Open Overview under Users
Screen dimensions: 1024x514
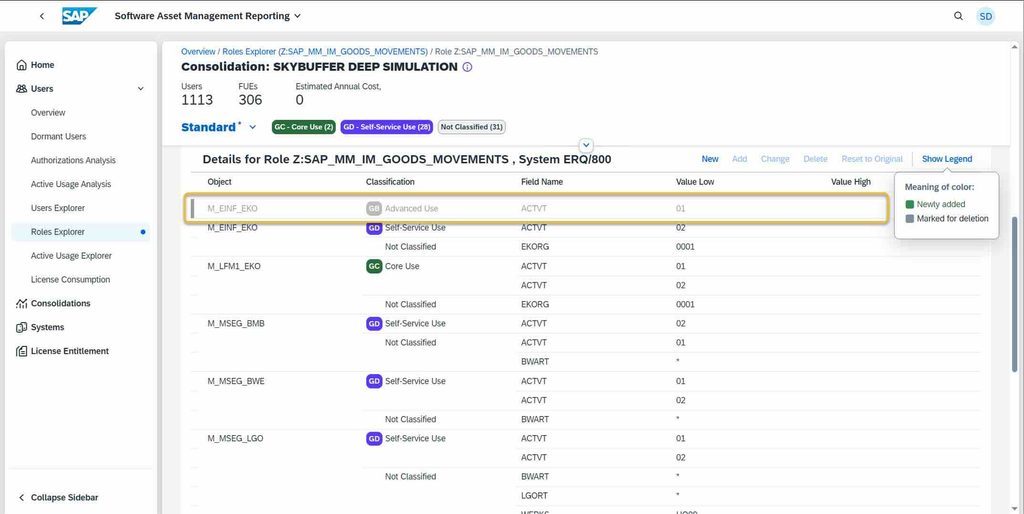[x=48, y=112]
